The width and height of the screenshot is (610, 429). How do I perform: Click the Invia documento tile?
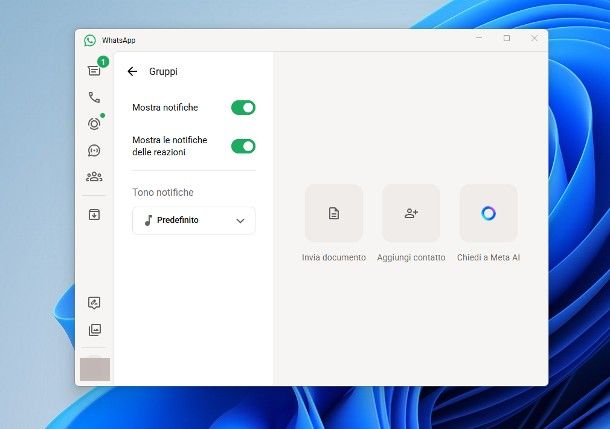pos(334,213)
